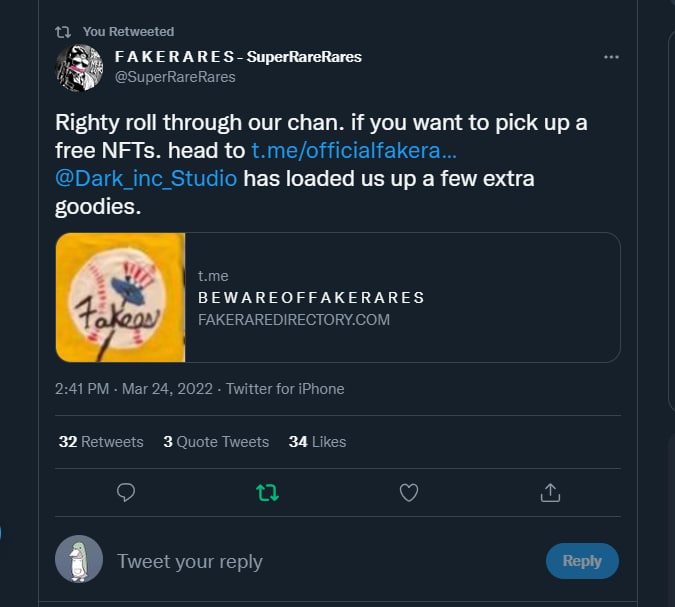View the 34 Likes list
Image resolution: width=675 pixels, height=607 pixels.
pos(317,442)
